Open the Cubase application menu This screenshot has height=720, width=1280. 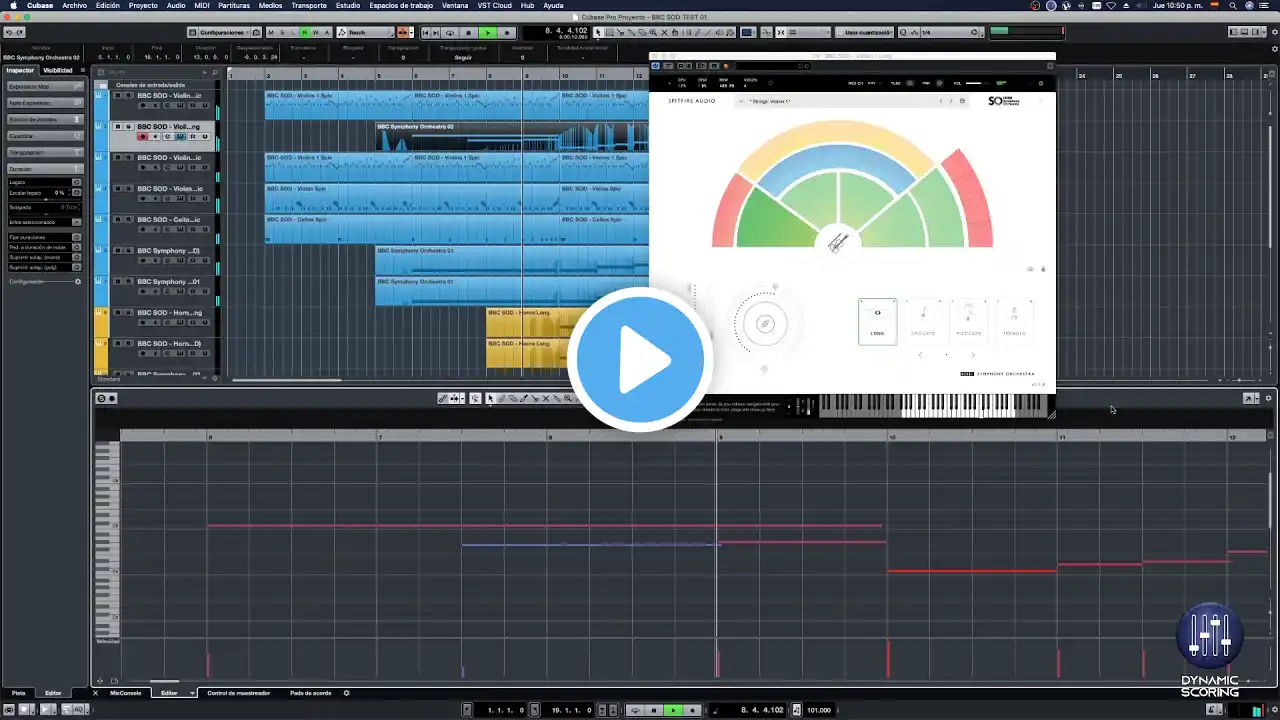coord(40,5)
